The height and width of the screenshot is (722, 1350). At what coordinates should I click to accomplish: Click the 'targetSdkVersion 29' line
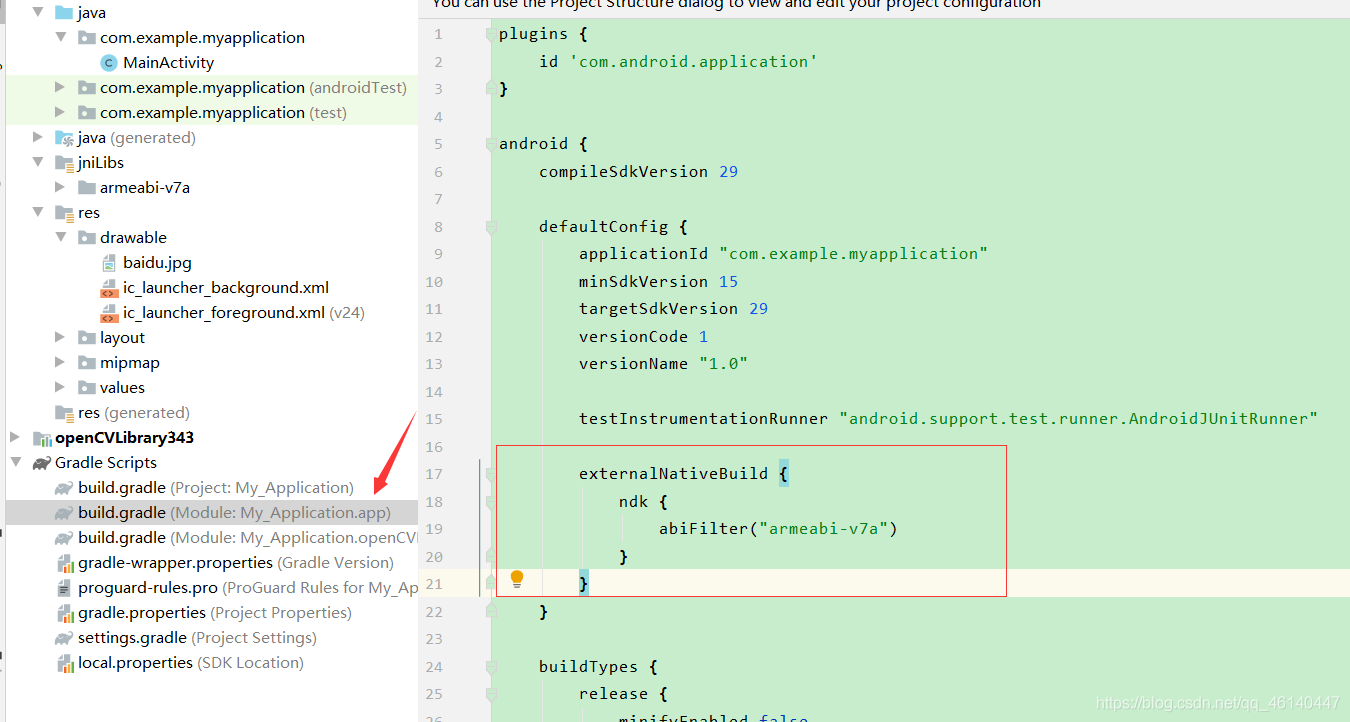[x=673, y=308]
